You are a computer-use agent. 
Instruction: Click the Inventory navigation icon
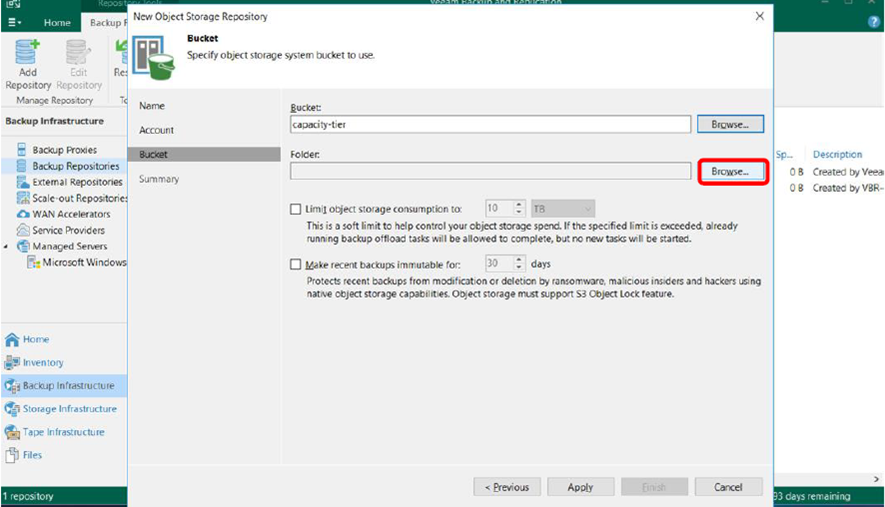point(12,362)
